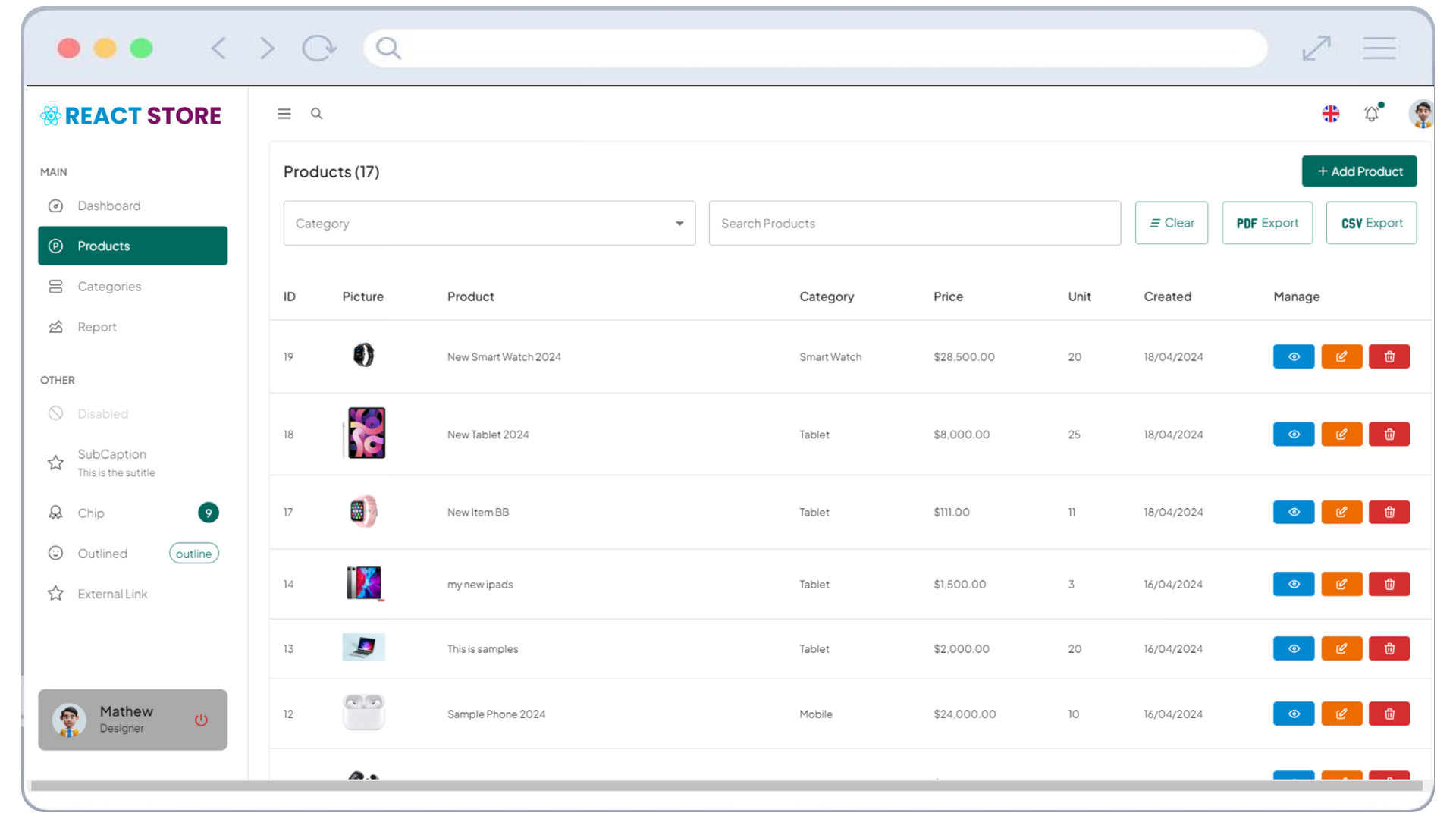This screenshot has height=819, width=1456.
Task: Delete Sample Phone 2024 product
Action: (1389, 714)
